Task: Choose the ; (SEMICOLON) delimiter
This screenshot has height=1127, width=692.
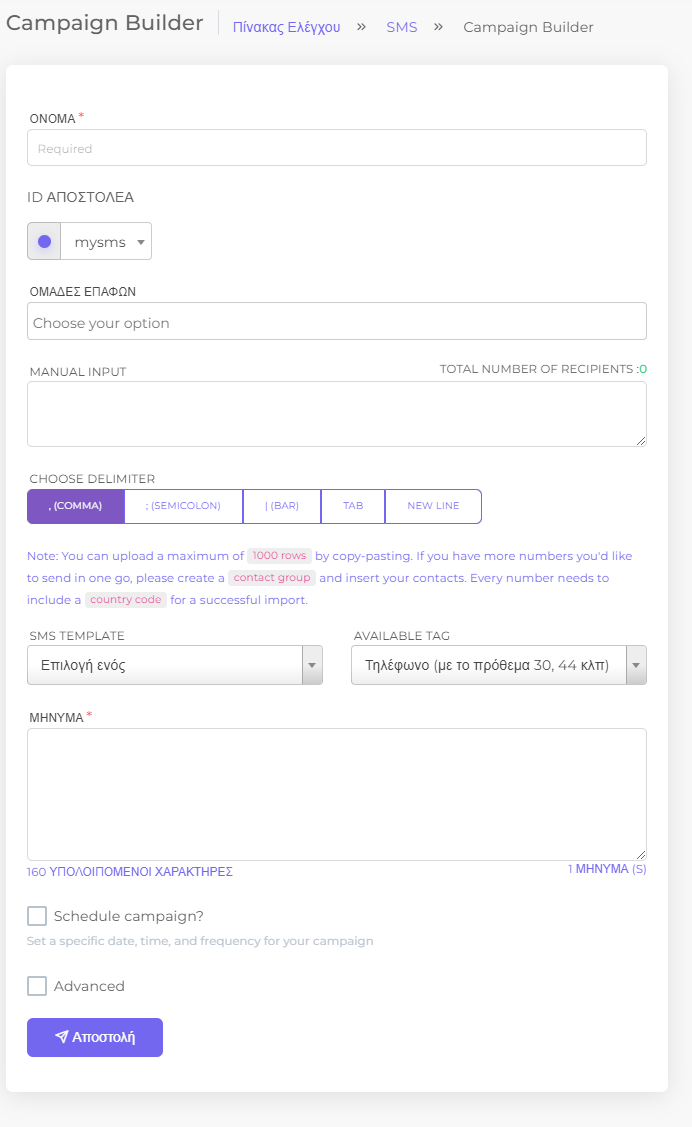Action: pos(183,506)
